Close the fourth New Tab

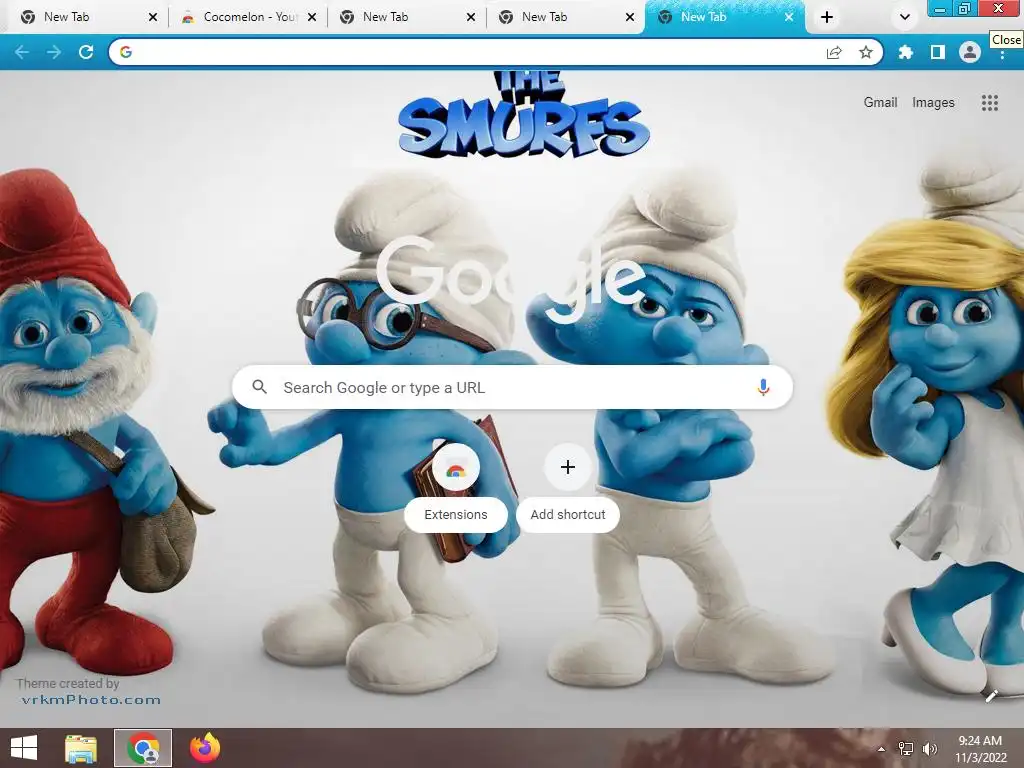(630, 17)
